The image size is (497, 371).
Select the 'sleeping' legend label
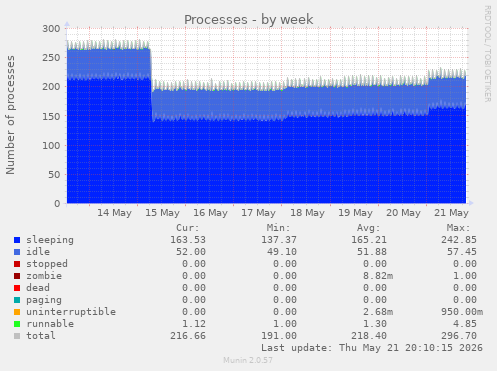[50, 240]
